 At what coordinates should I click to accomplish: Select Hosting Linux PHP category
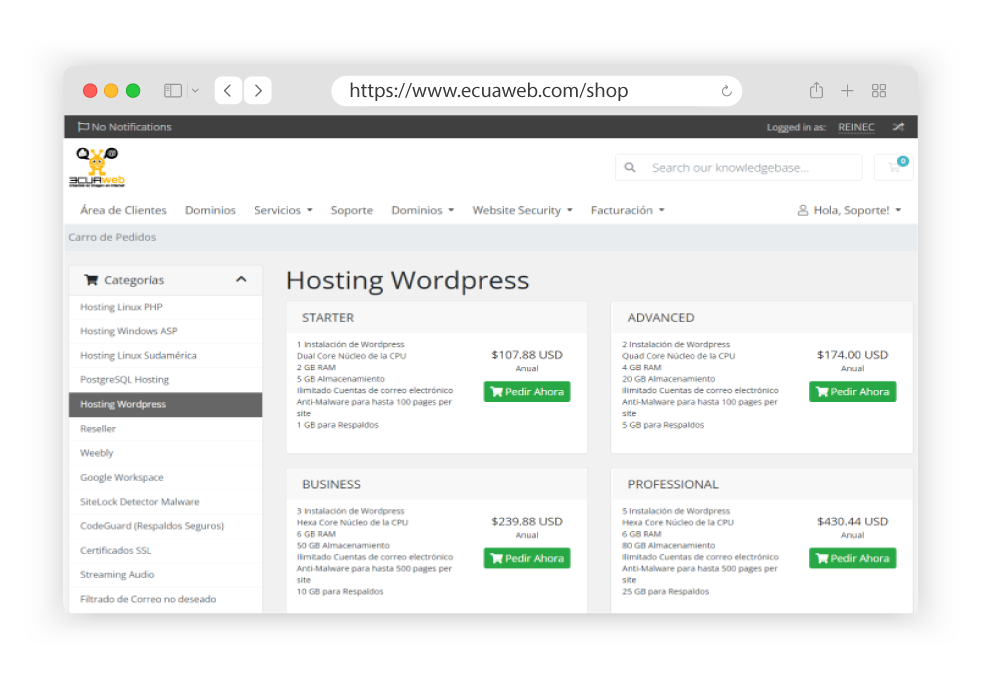pos(121,307)
